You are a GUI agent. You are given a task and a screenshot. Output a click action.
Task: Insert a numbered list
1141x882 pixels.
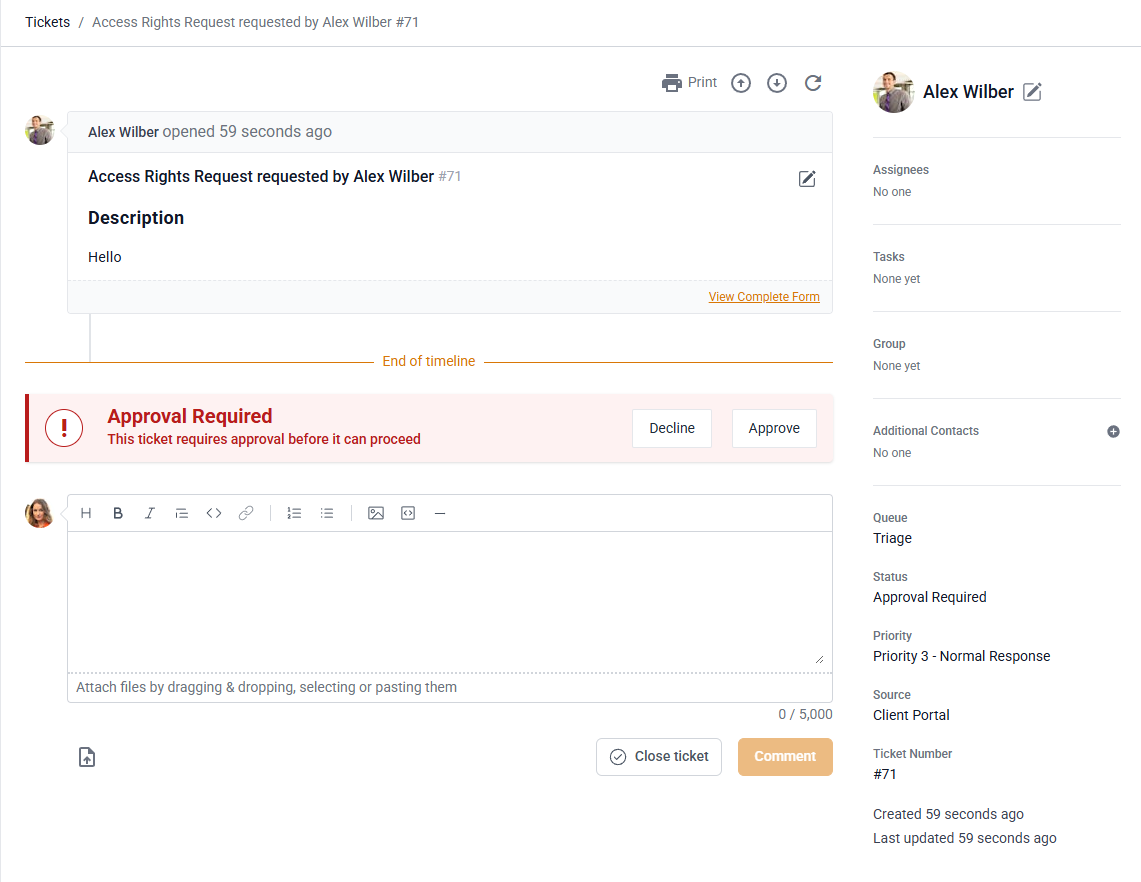(x=294, y=513)
